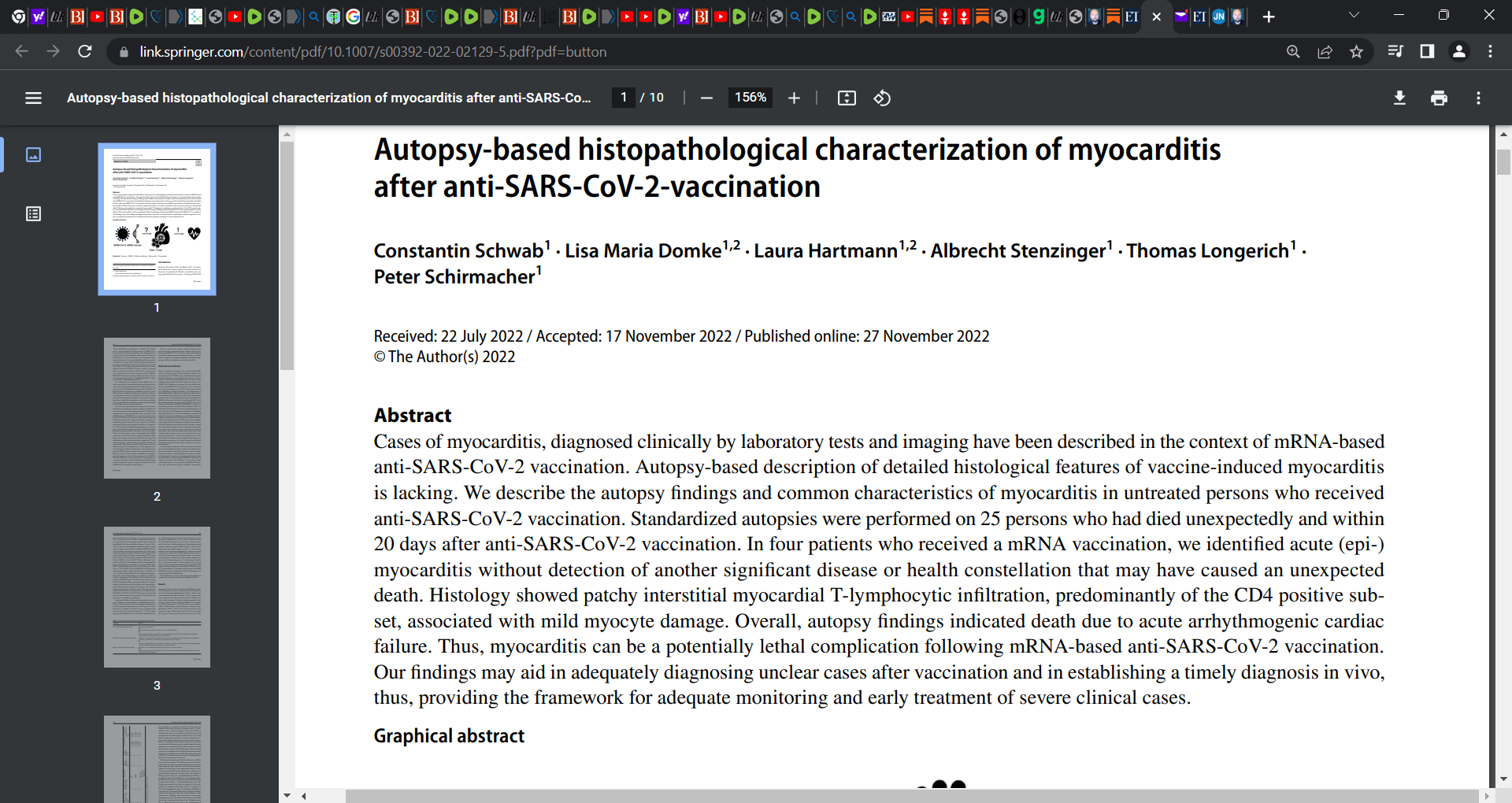
Task: Toggle the PDF sidebar menu
Action: point(33,98)
